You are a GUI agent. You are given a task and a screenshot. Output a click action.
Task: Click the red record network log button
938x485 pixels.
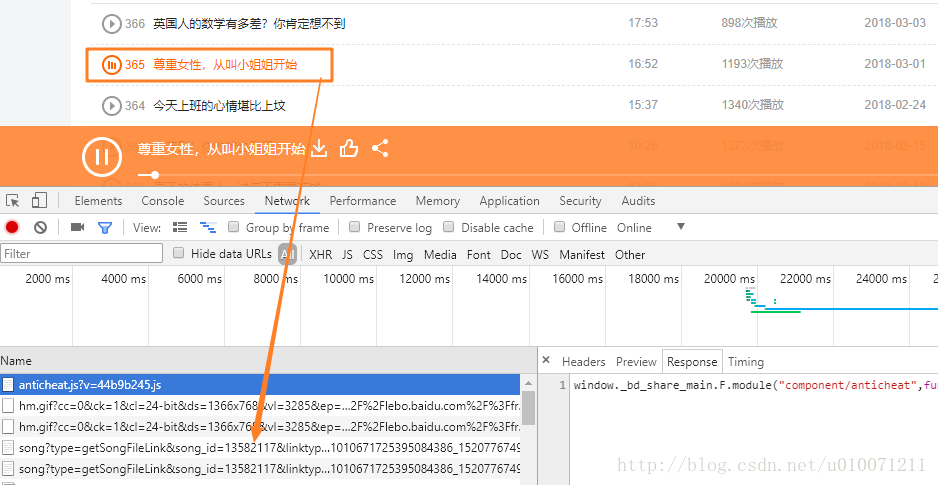tap(12, 227)
